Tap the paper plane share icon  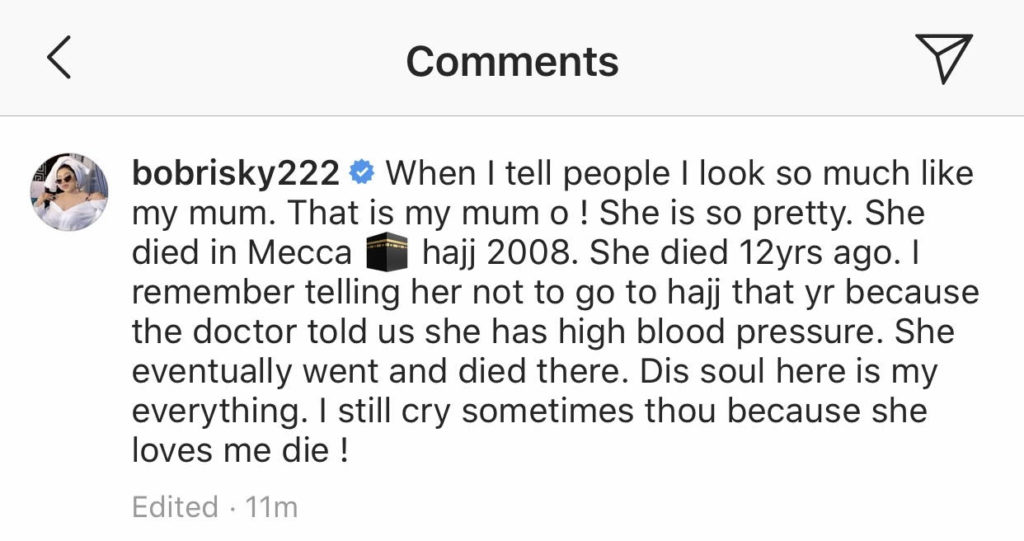[943, 59]
